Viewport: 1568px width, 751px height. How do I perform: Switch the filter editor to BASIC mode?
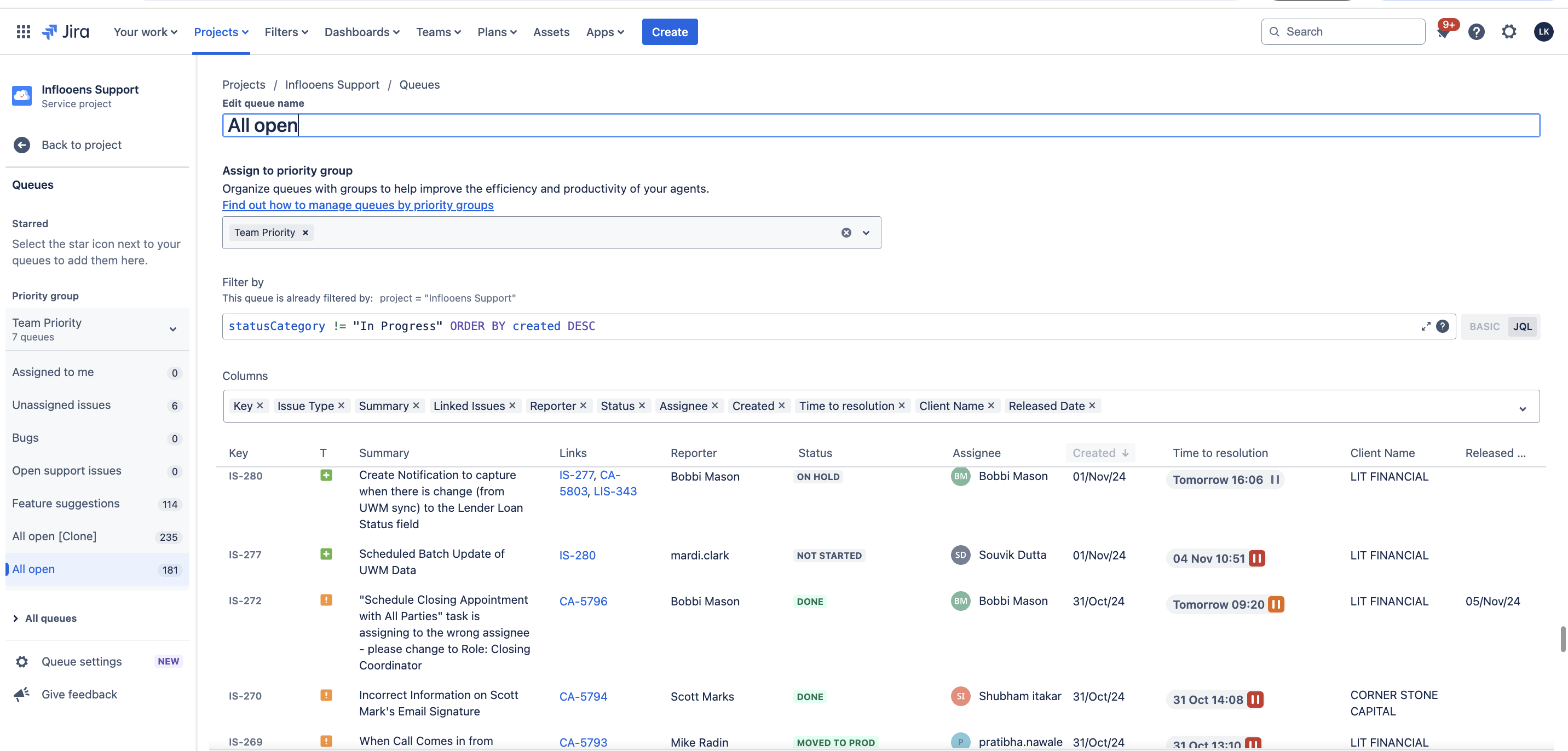click(1484, 326)
